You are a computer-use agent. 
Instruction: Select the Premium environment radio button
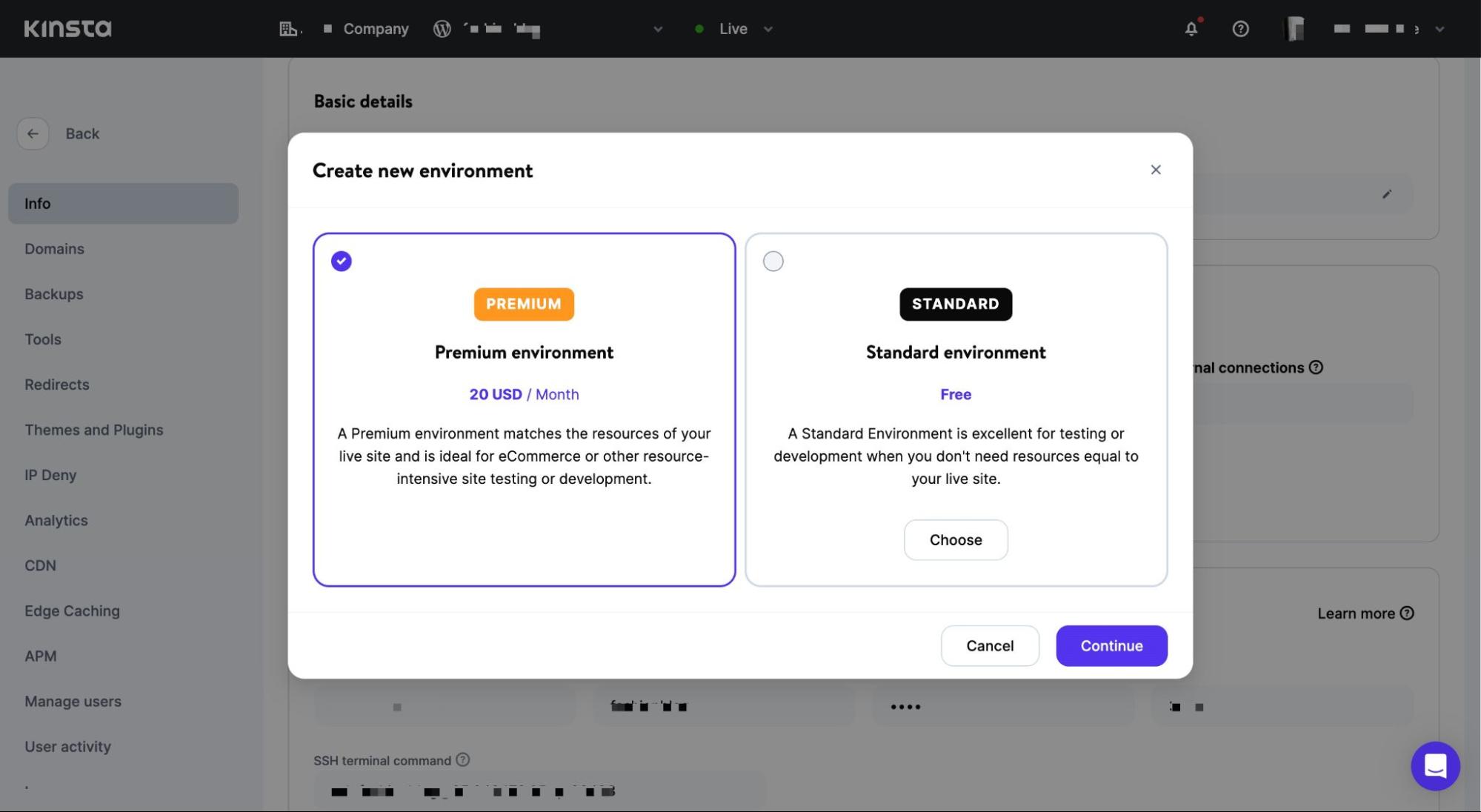coord(341,261)
